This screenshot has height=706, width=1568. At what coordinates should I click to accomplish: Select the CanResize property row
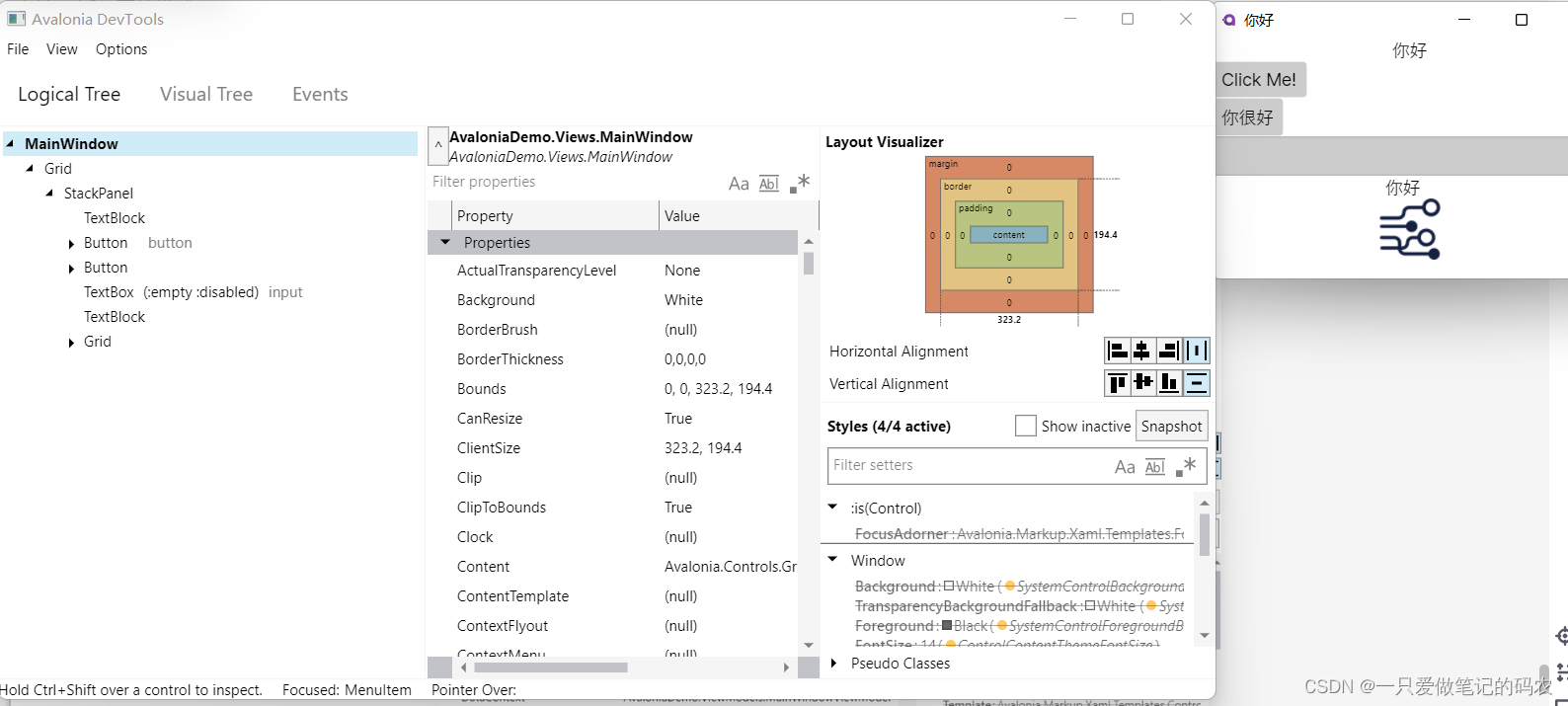[612, 419]
